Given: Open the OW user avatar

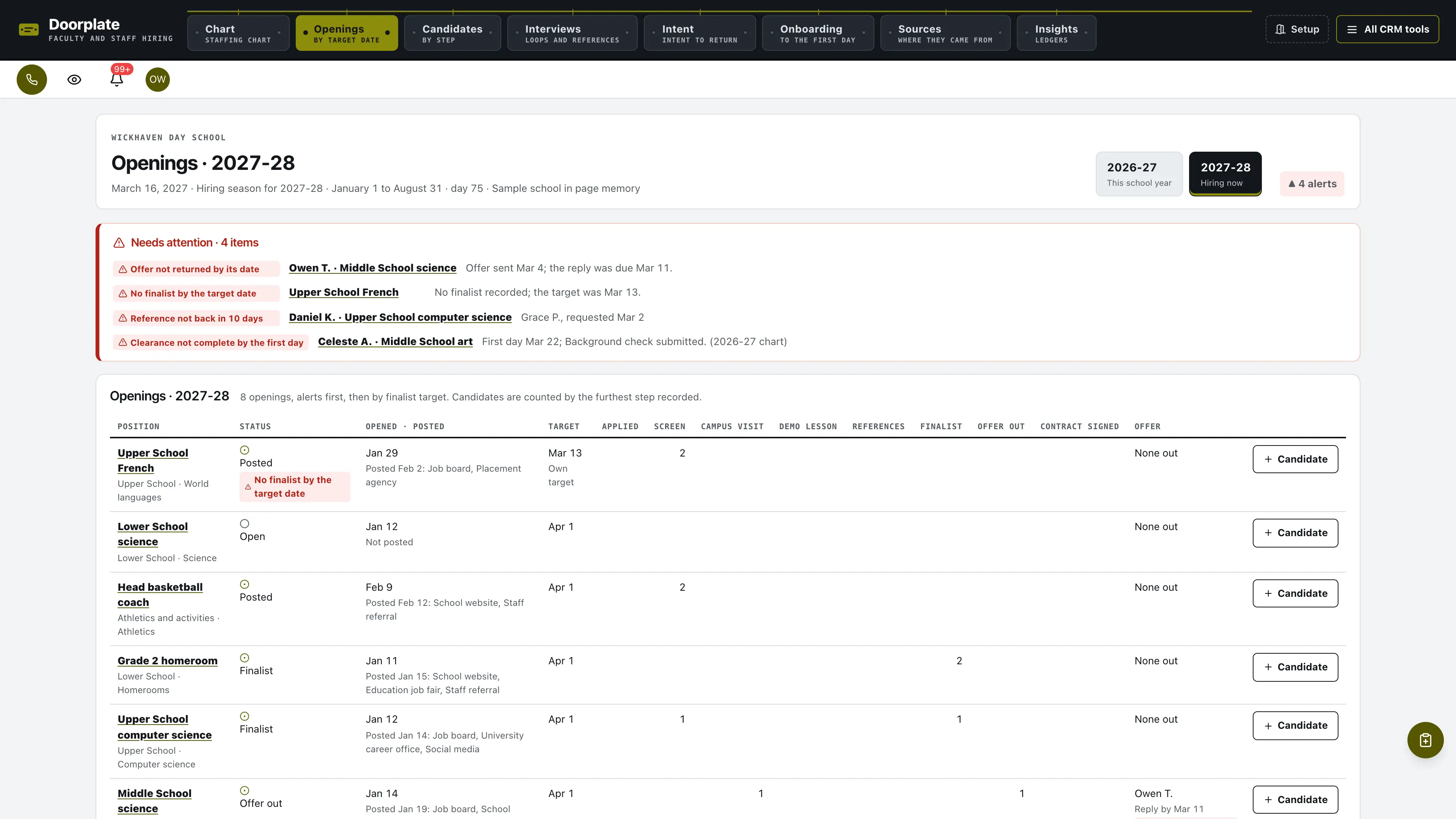Looking at the screenshot, I should coord(158,80).
